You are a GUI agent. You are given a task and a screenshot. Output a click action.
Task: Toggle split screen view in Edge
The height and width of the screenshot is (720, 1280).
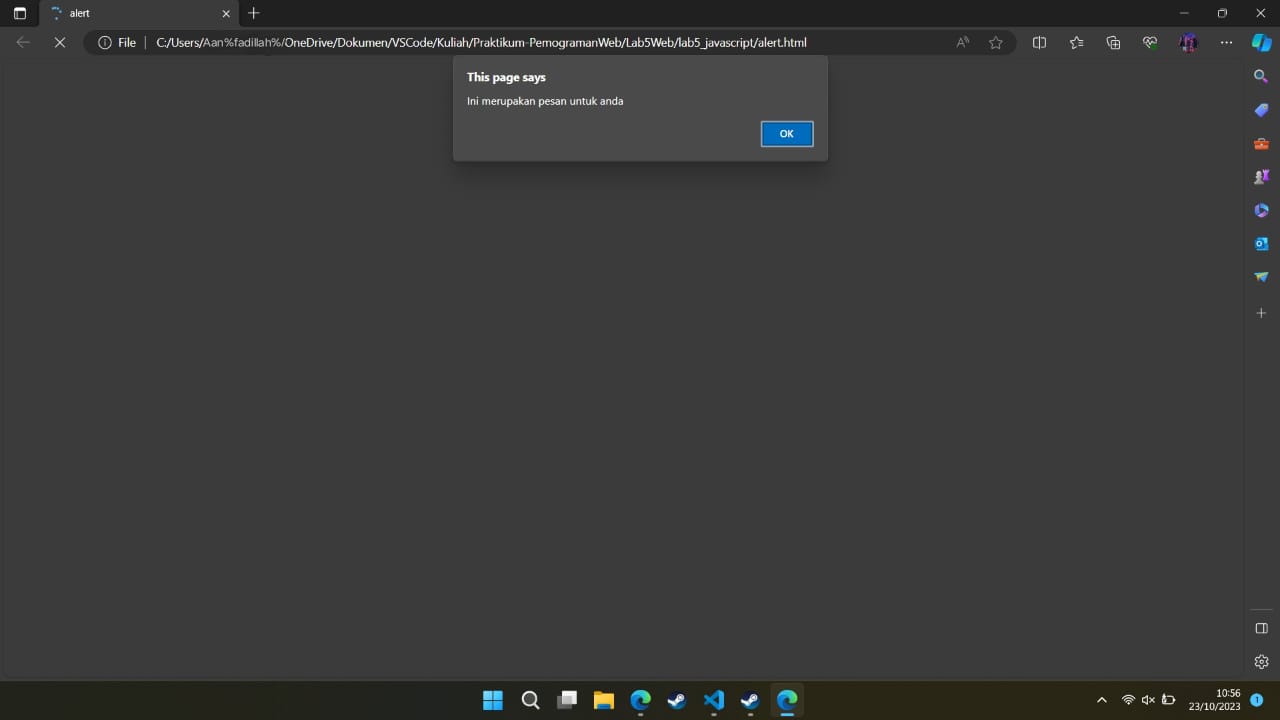pyautogui.click(x=1039, y=42)
